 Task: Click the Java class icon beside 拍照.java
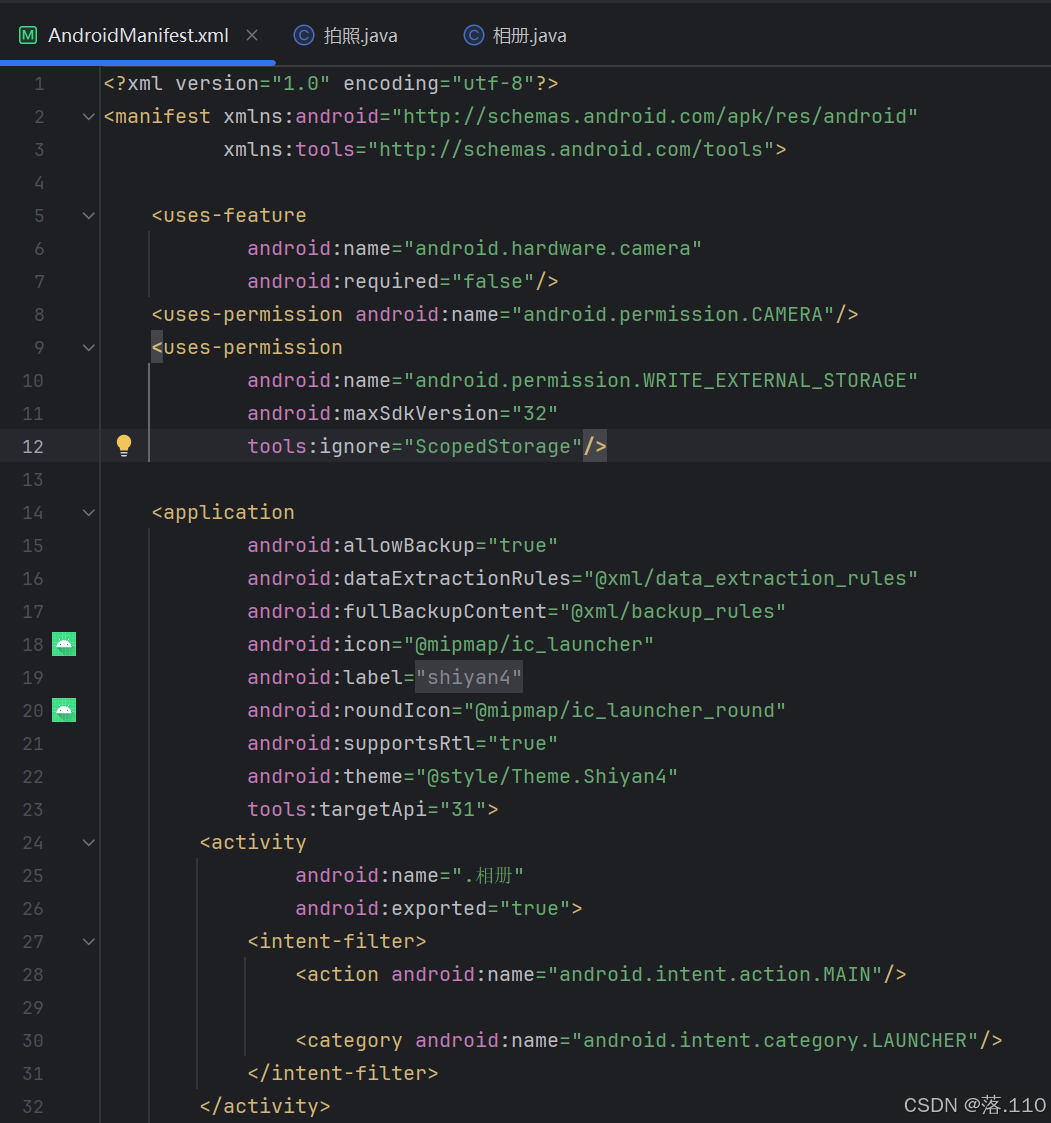click(303, 34)
